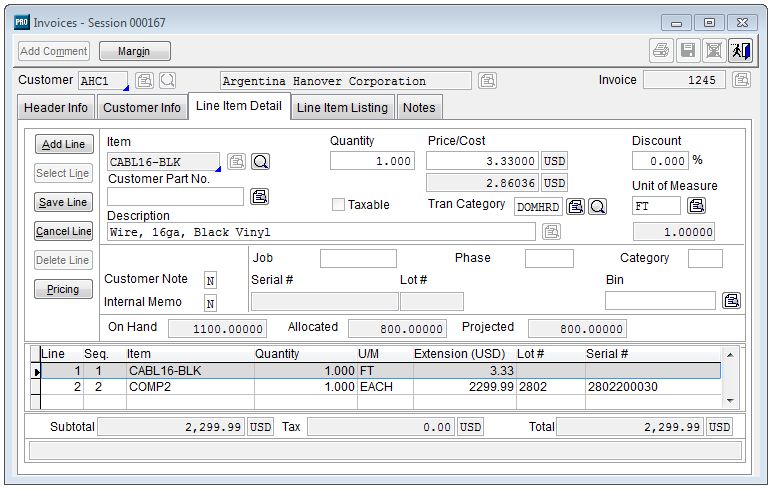Click item search magnifier beside CABL16-BLK
Screen dimensions: 771x490
[261, 161]
